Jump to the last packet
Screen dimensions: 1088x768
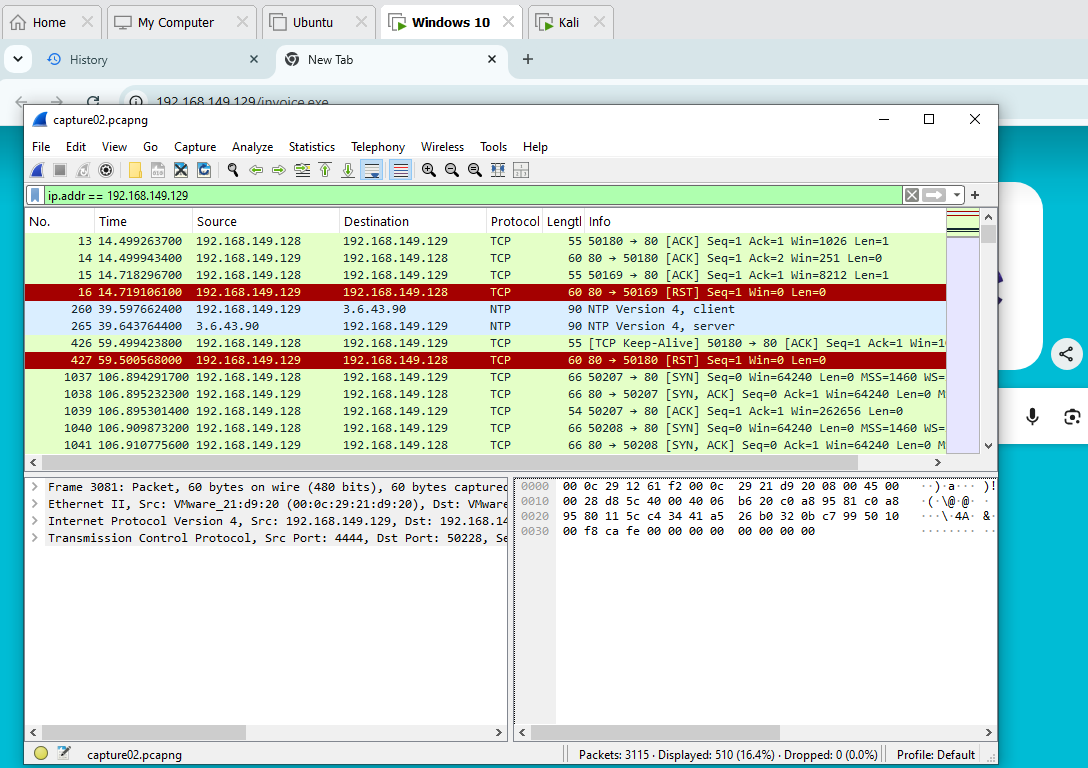coord(348,170)
